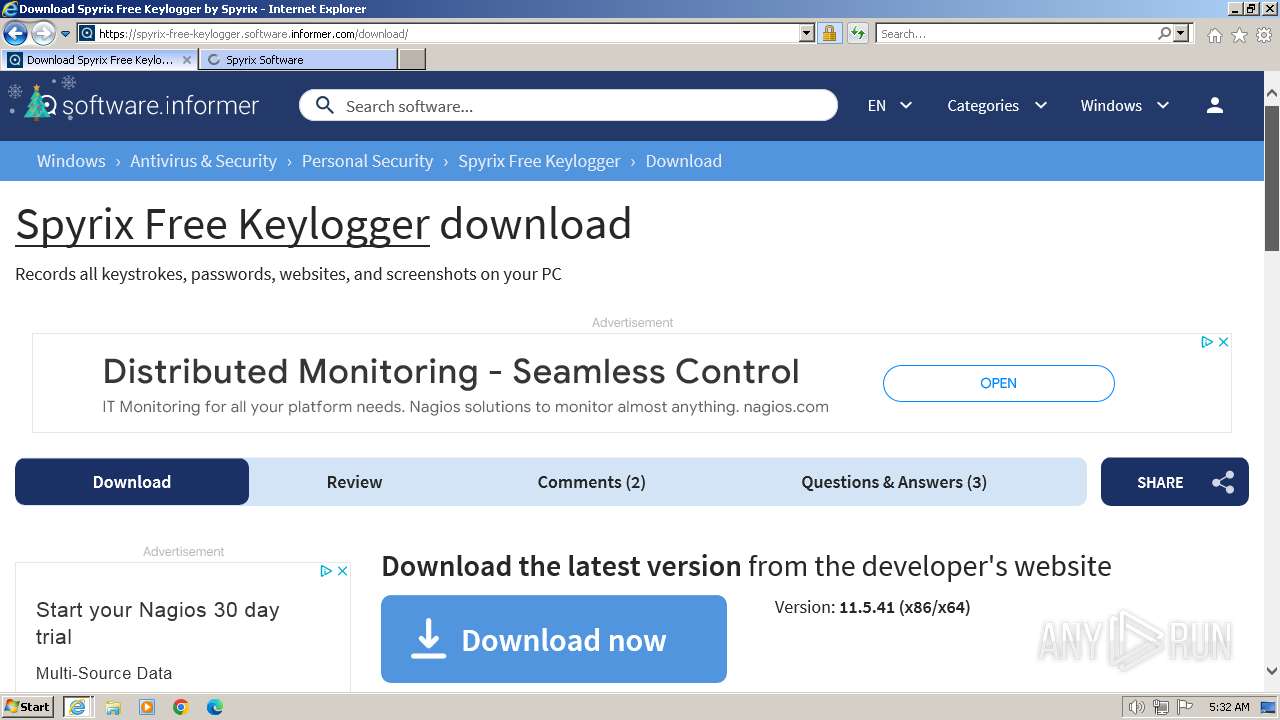Screen dimensions: 1280x720
Task: Open the Edge taskbar icon
Action: tap(215, 707)
